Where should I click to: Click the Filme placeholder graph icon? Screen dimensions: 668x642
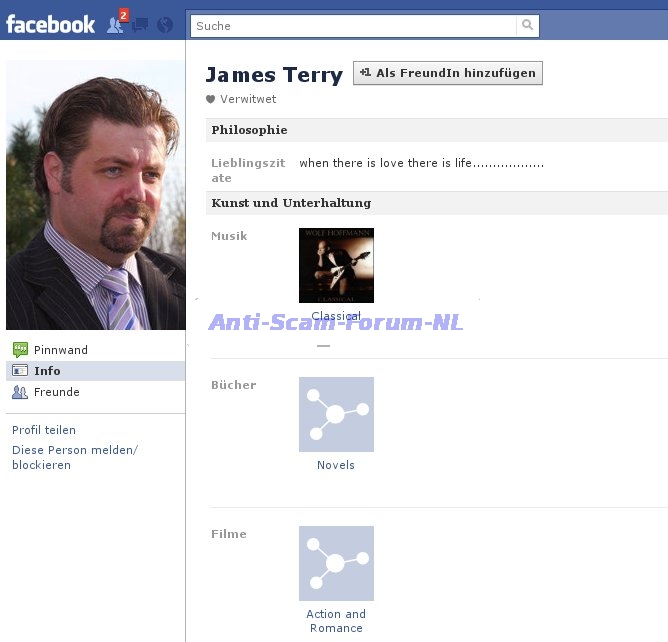pyautogui.click(x=336, y=563)
